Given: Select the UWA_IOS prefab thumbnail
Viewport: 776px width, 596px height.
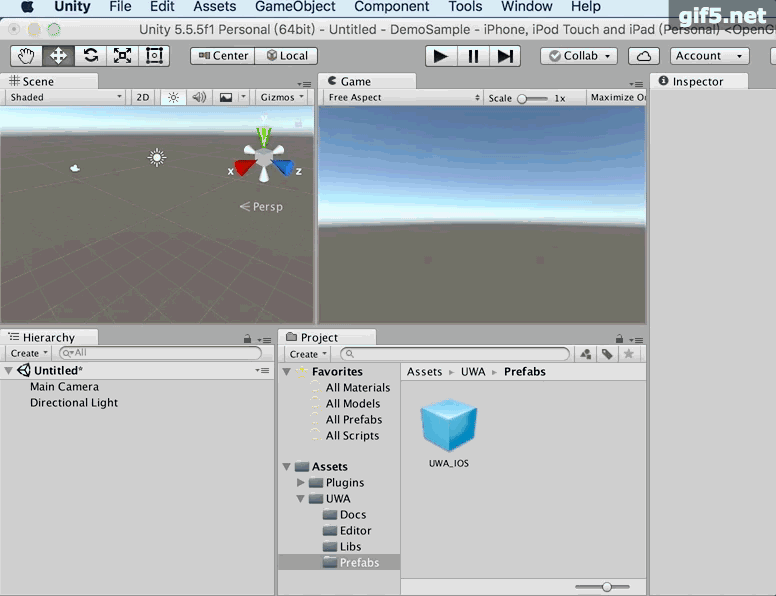Looking at the screenshot, I should pyautogui.click(x=449, y=425).
